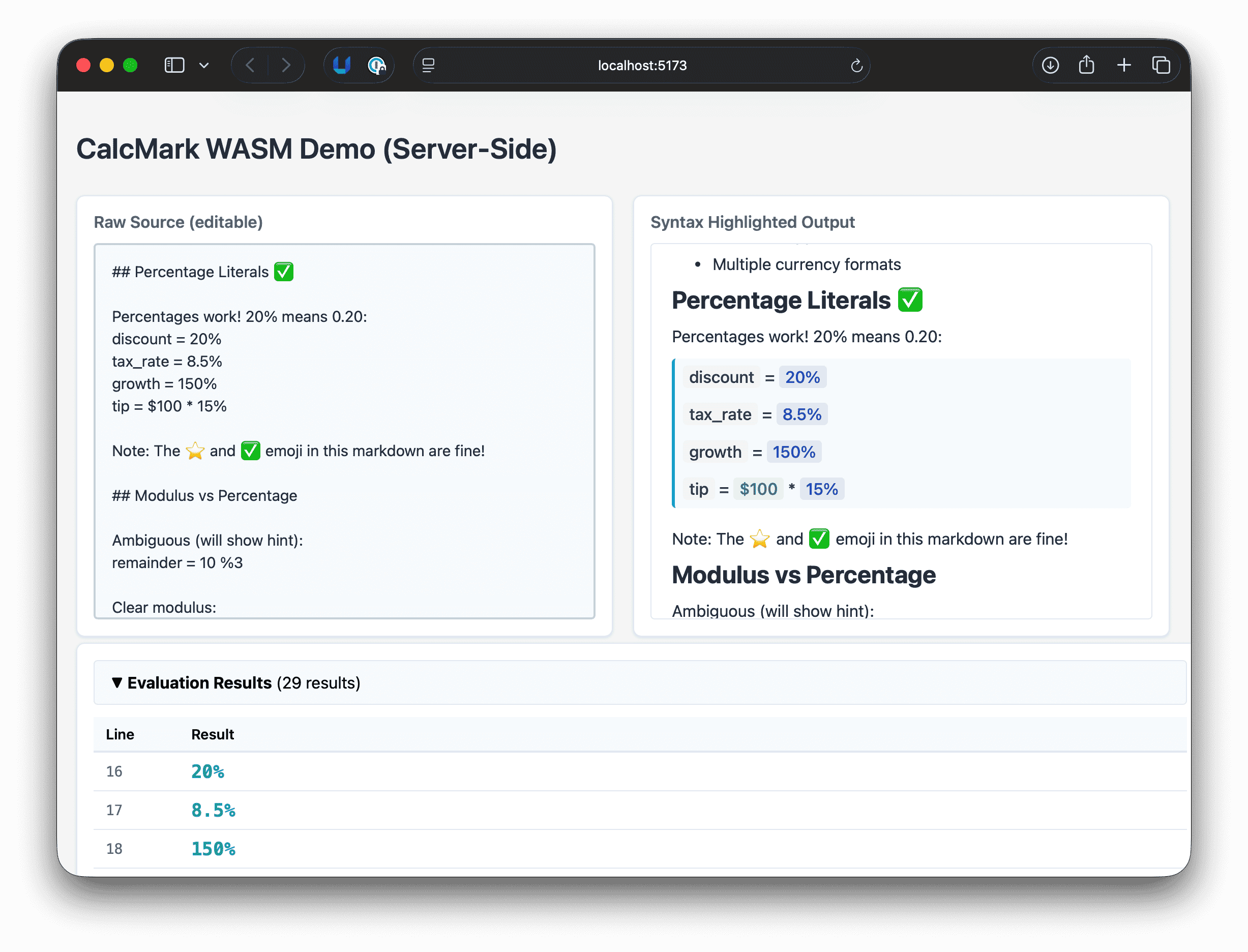
Task: Click the $100 token in the tip line
Action: click(x=758, y=489)
